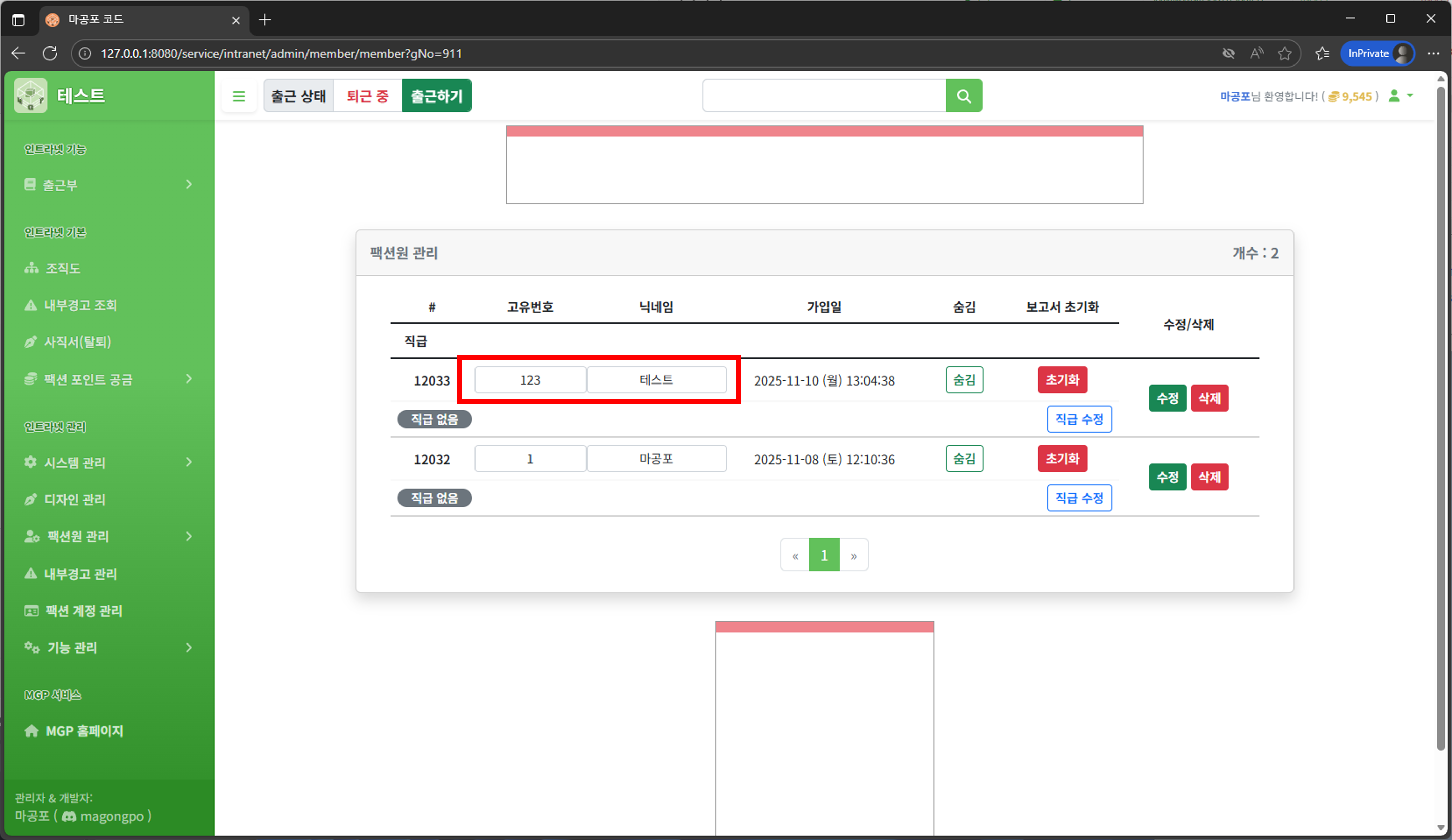Click 초기화 button for member 테스트
Viewport: 1452px width, 840px height.
(1062, 380)
